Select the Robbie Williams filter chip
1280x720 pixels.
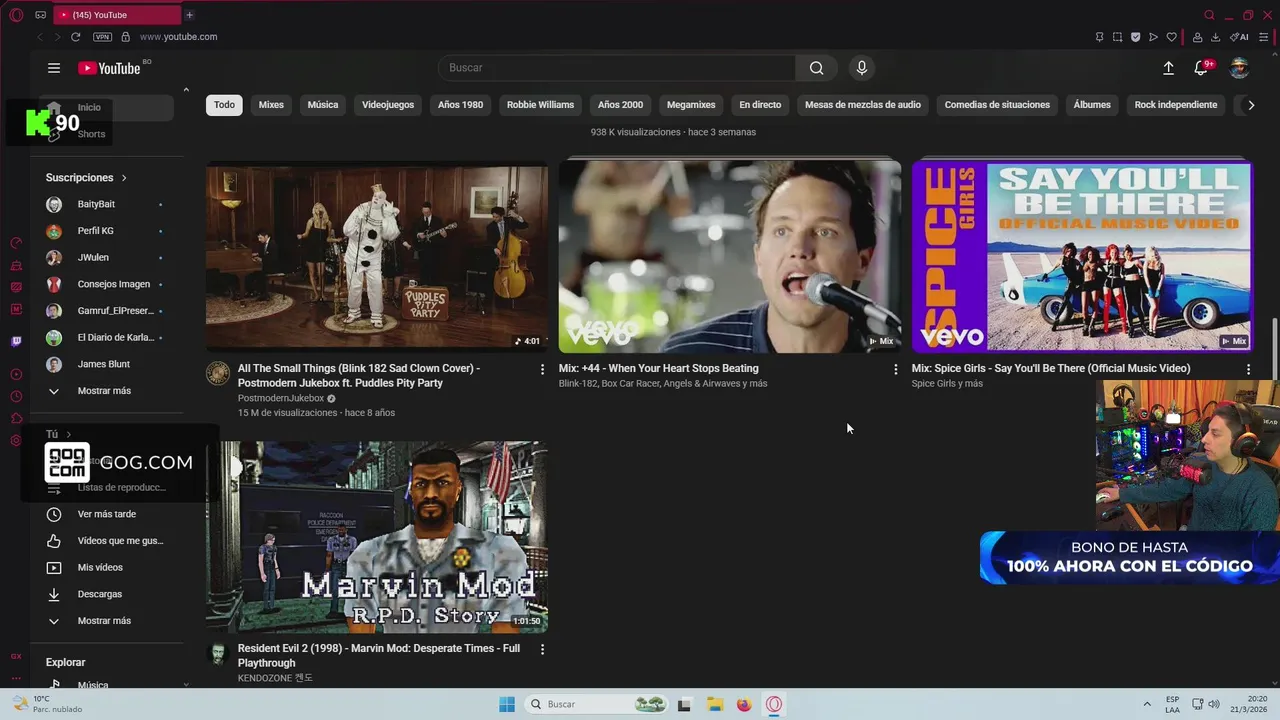[x=540, y=105]
